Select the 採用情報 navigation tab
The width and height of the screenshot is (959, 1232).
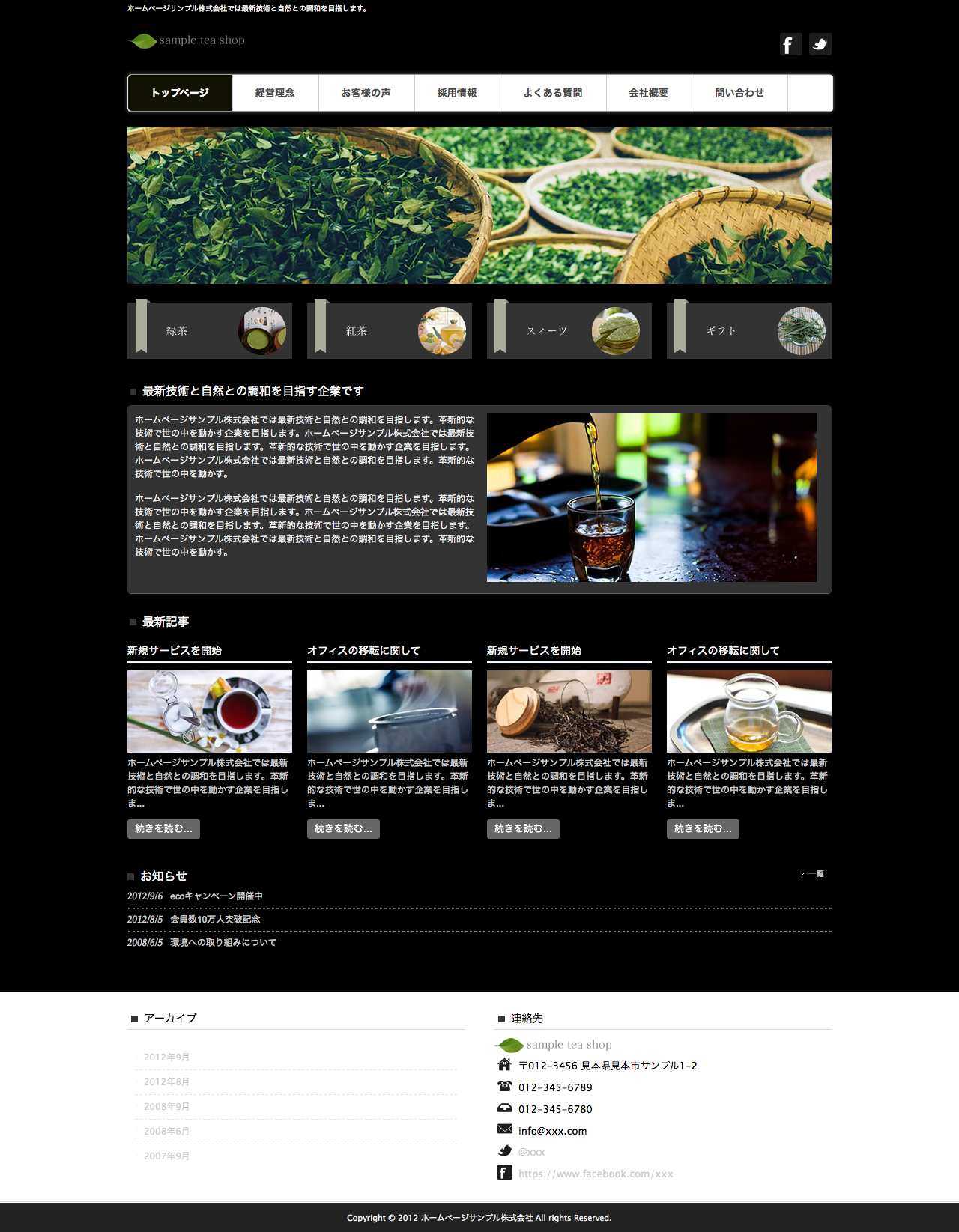[x=457, y=93]
